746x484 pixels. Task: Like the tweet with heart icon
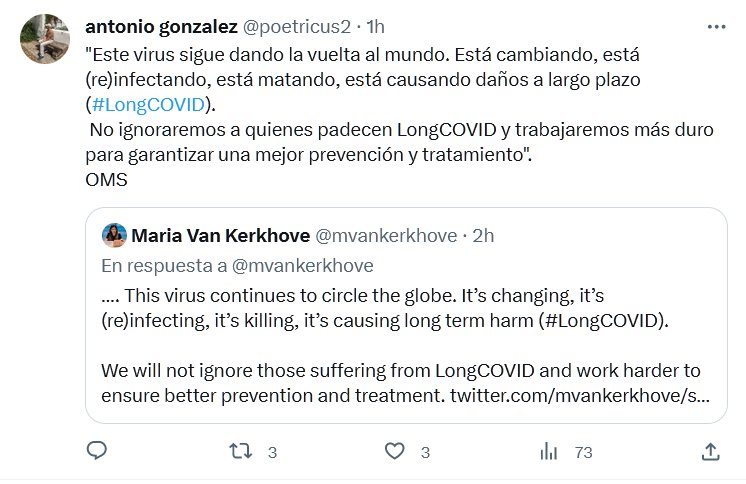(x=395, y=452)
